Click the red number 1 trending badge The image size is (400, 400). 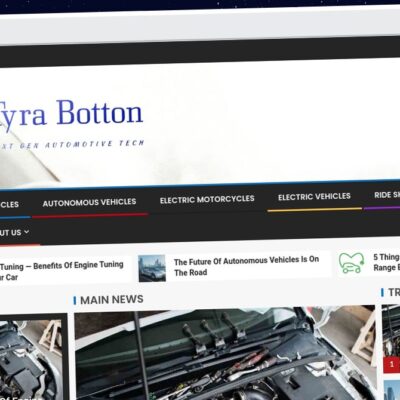392,364
